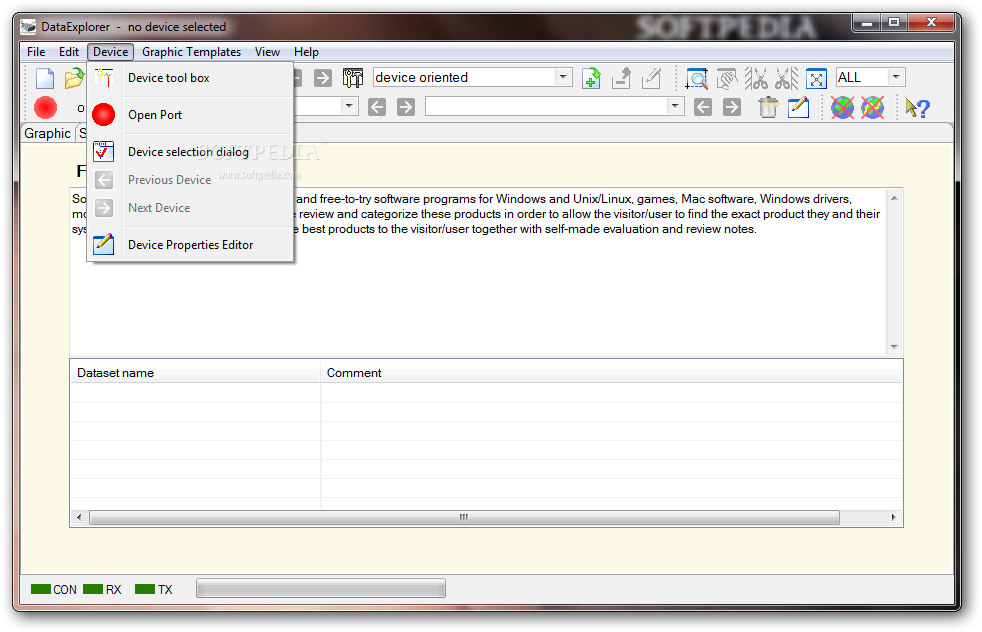Click the RX status indicator

point(102,589)
